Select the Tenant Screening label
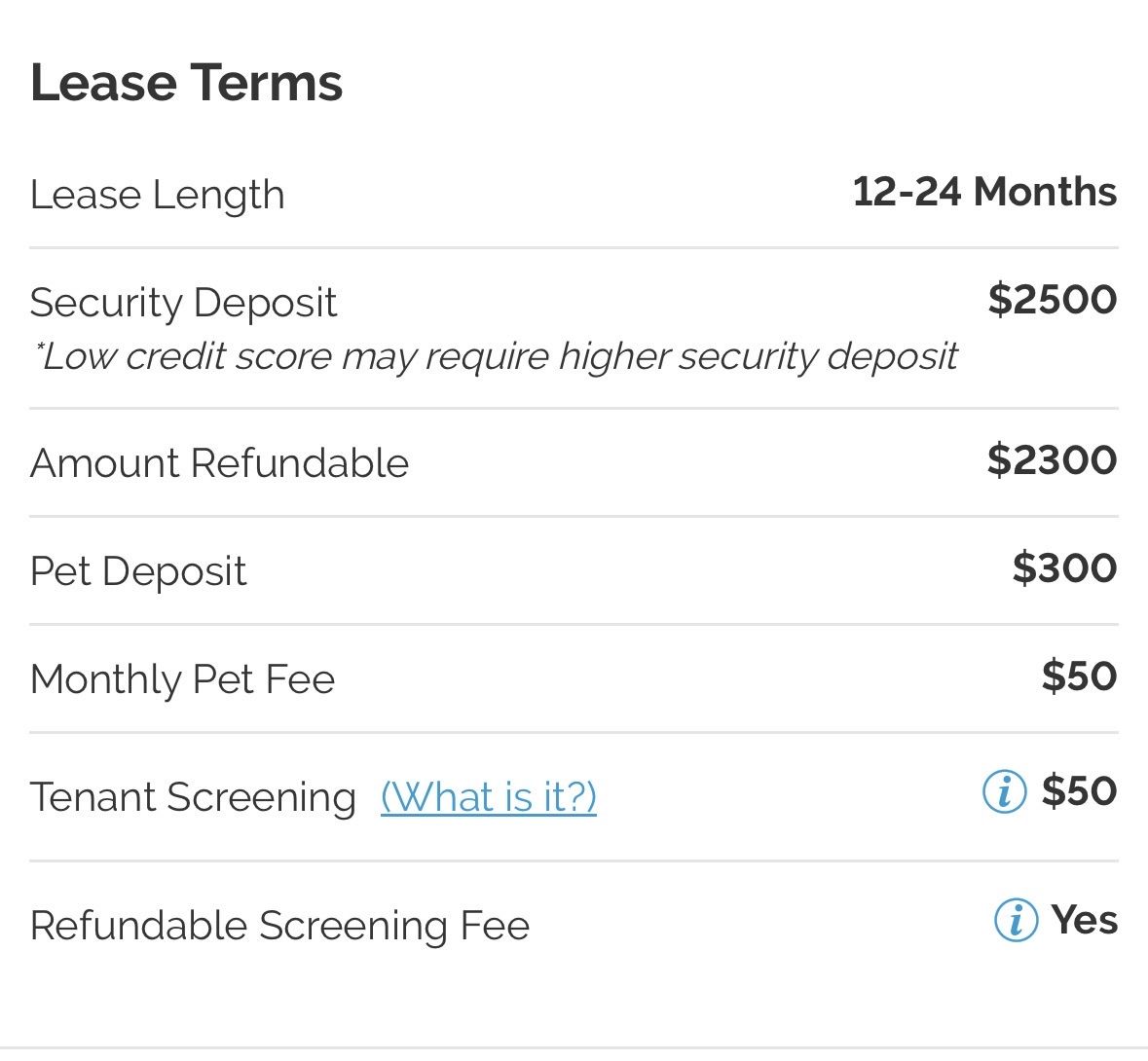1148x1061 pixels. click(193, 797)
